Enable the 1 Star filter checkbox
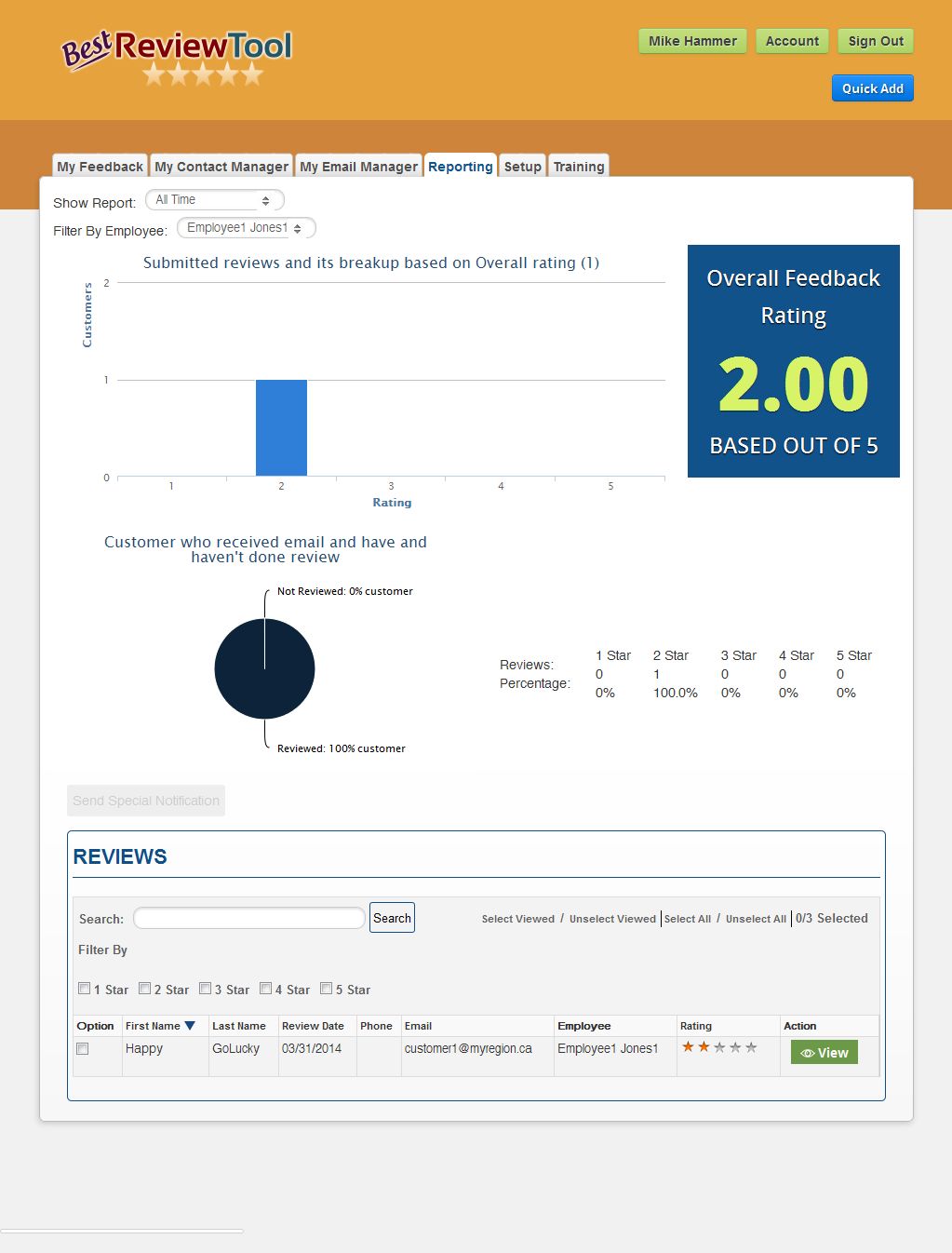Screen dimensions: 952x1253 (x=85, y=989)
